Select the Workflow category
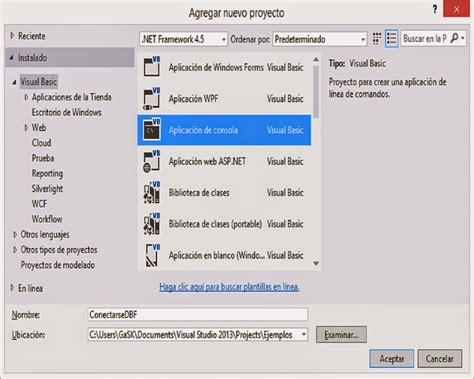This screenshot has height=379, width=474. 47,219
